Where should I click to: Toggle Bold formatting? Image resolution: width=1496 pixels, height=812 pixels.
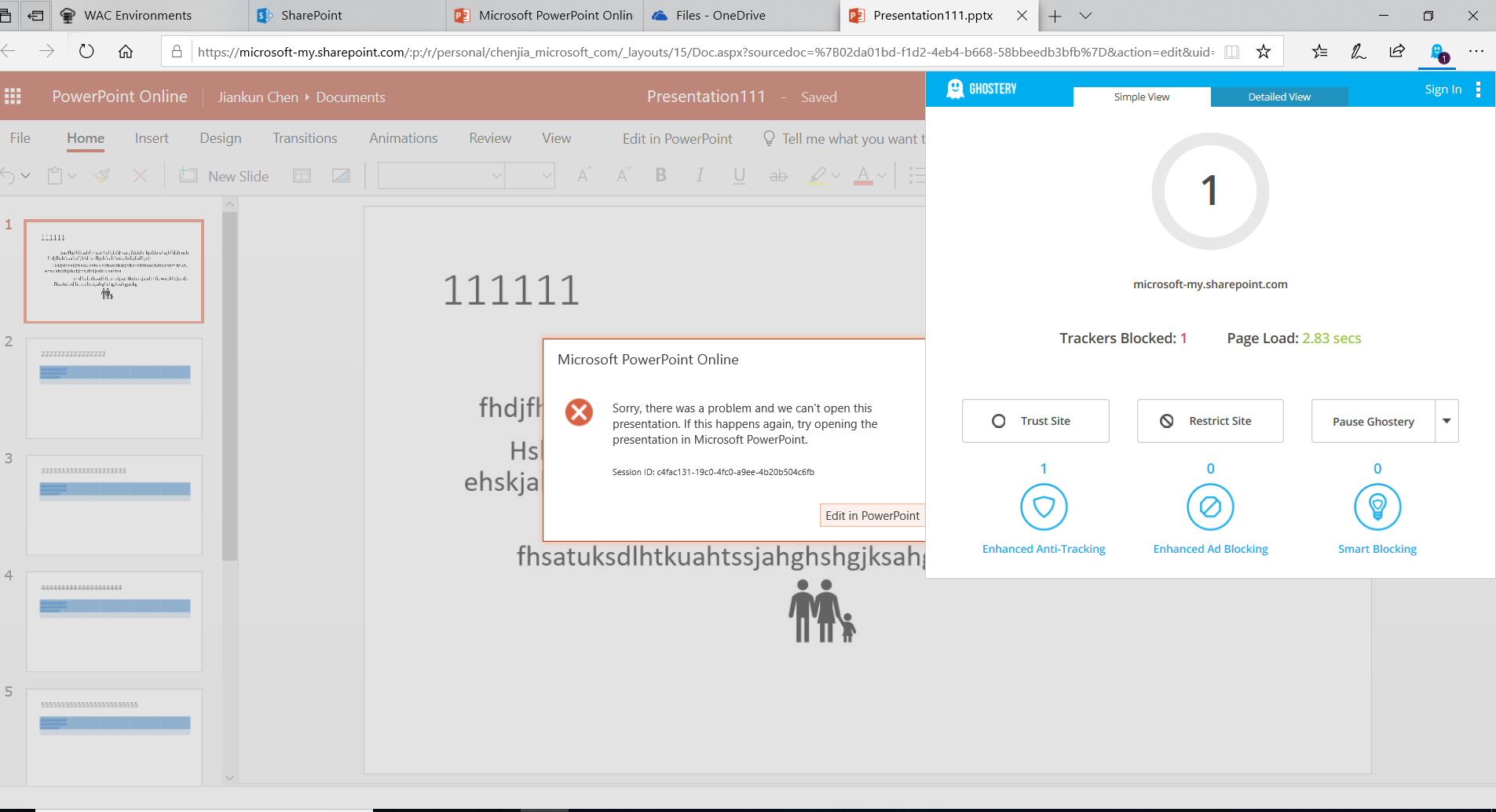pyautogui.click(x=661, y=175)
